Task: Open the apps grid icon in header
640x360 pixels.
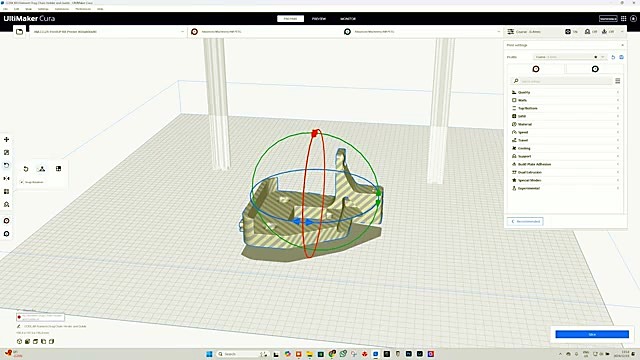Action: point(624,18)
